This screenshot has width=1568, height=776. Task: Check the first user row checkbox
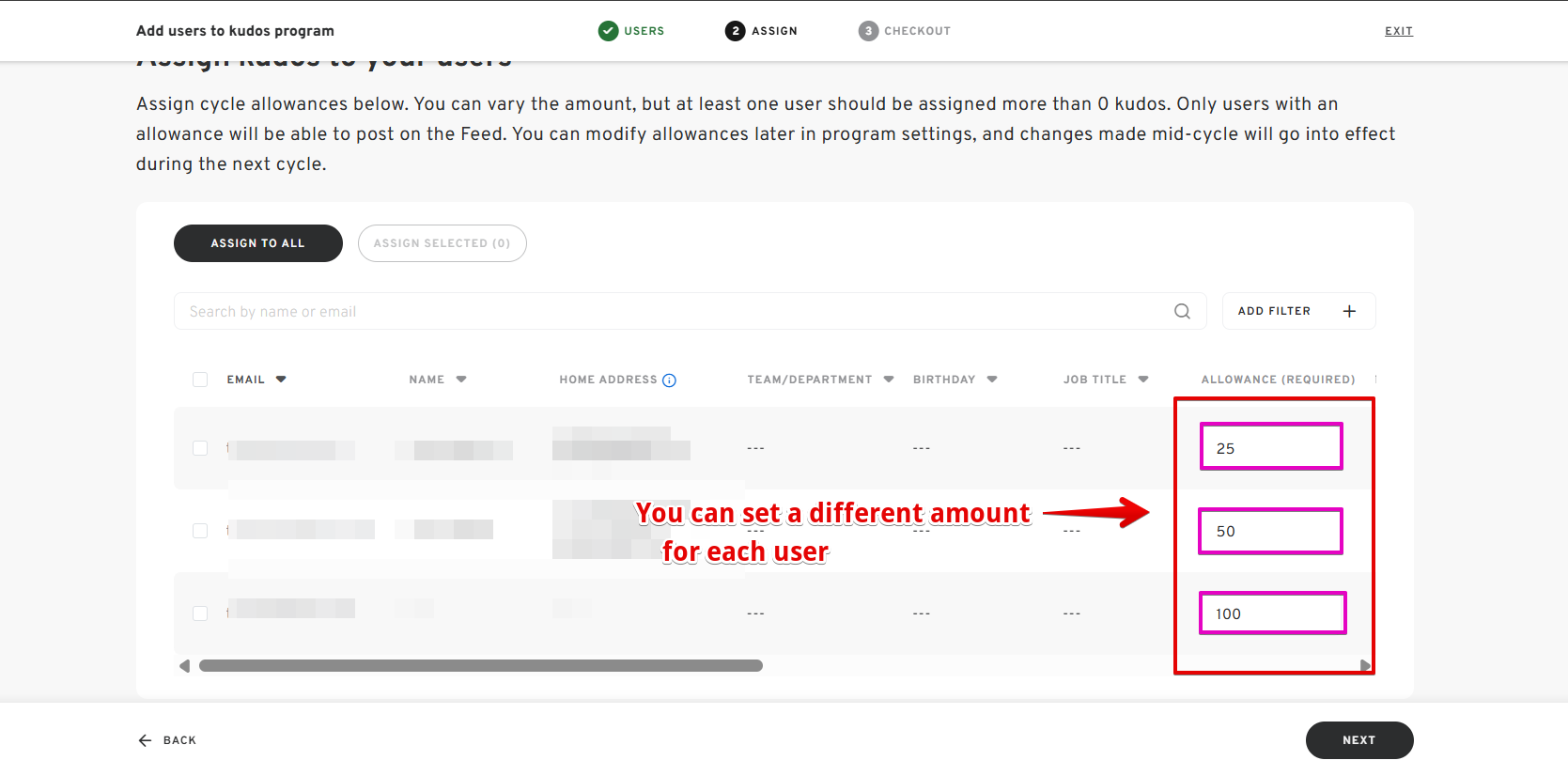coord(200,448)
